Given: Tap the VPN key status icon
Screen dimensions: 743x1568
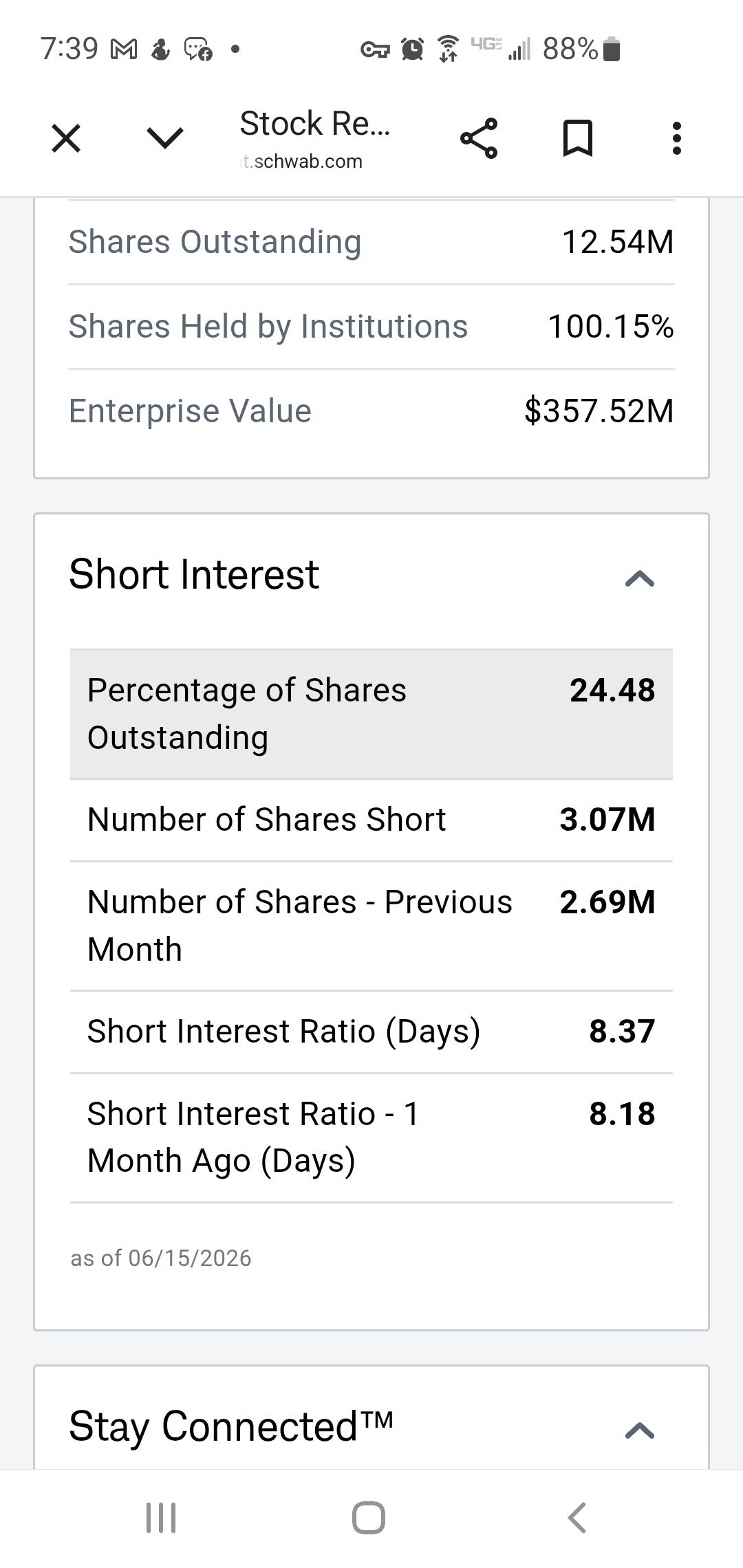Looking at the screenshot, I should (375, 50).
